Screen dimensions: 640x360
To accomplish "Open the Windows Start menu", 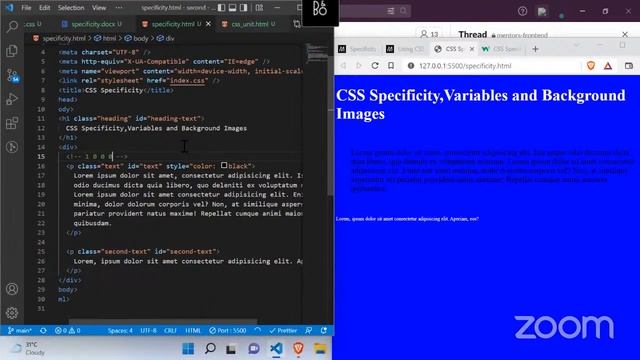I will point(188,349).
